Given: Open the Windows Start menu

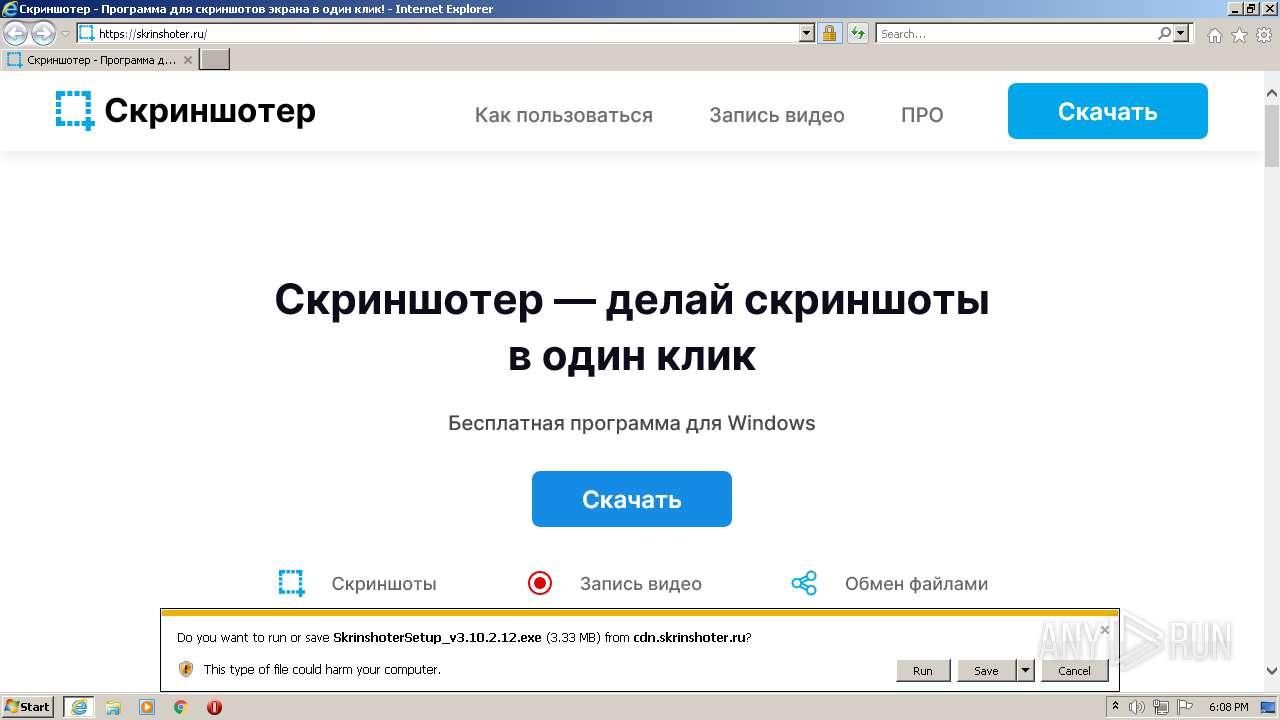Looking at the screenshot, I should pos(28,707).
